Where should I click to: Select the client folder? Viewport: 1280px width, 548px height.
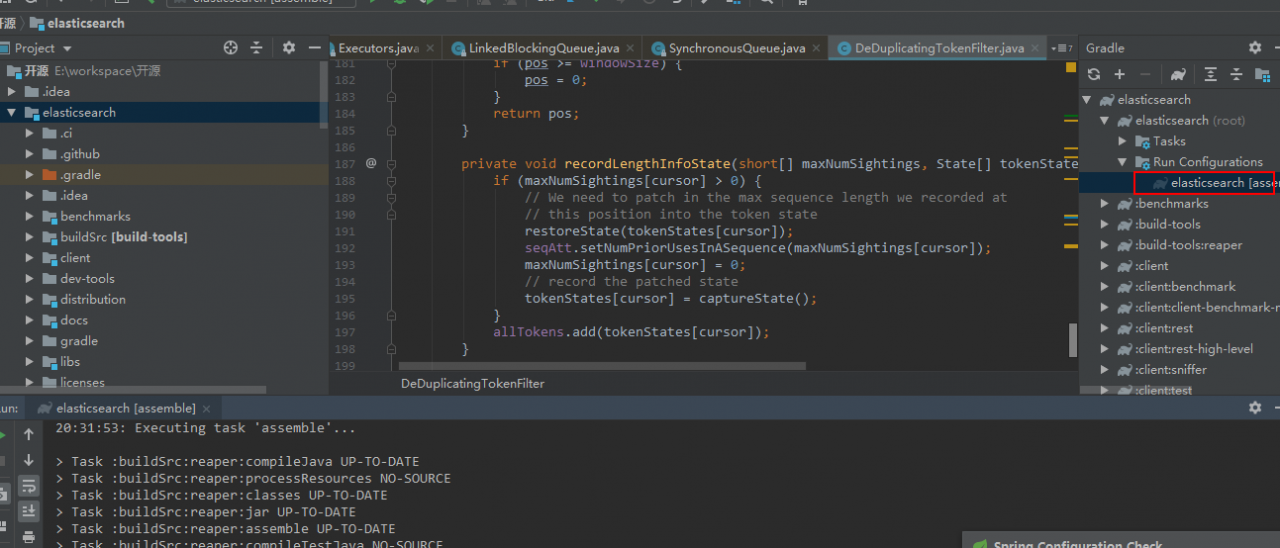(75, 258)
